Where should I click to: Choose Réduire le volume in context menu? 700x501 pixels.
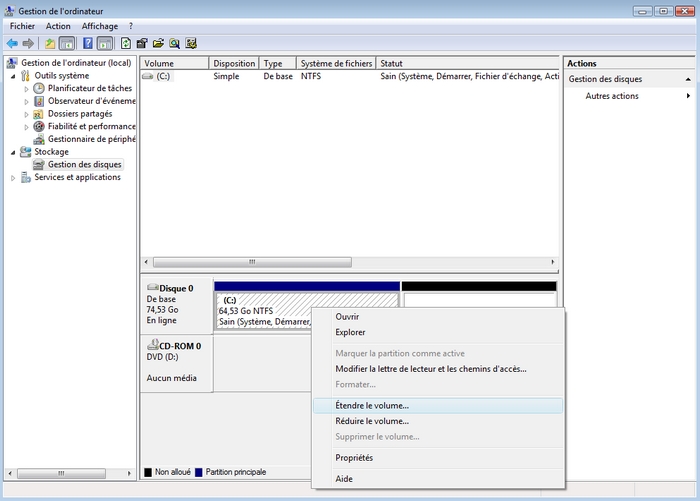[x=372, y=421]
